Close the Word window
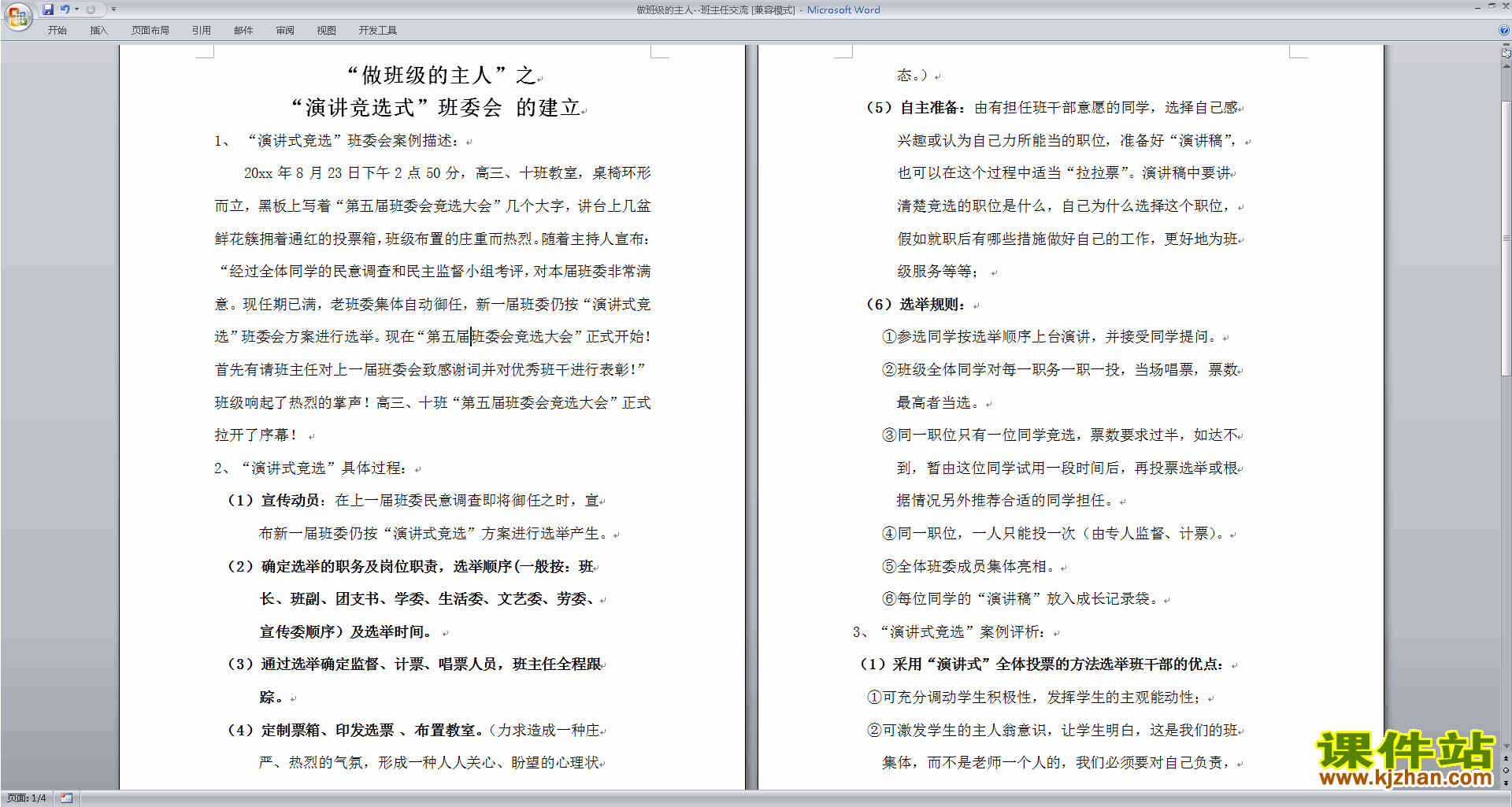1512x807 pixels. (x=1506, y=6)
